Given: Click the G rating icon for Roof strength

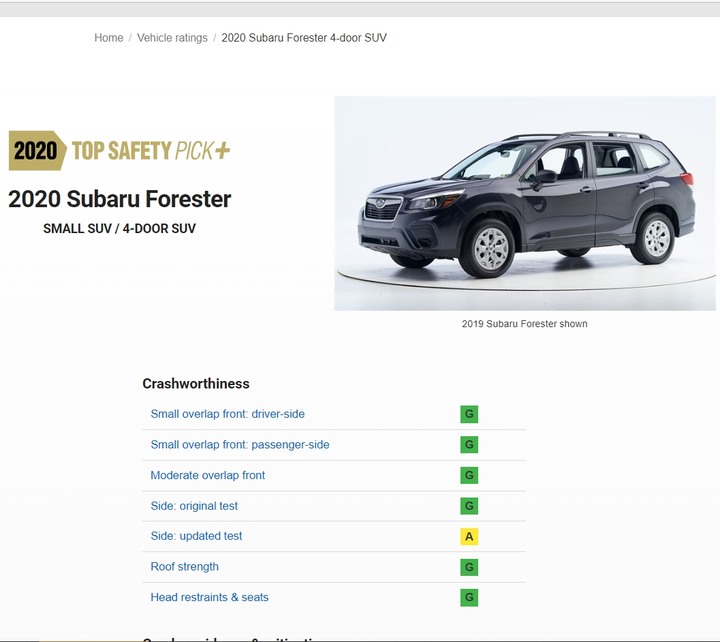Looking at the screenshot, I should (469, 567).
